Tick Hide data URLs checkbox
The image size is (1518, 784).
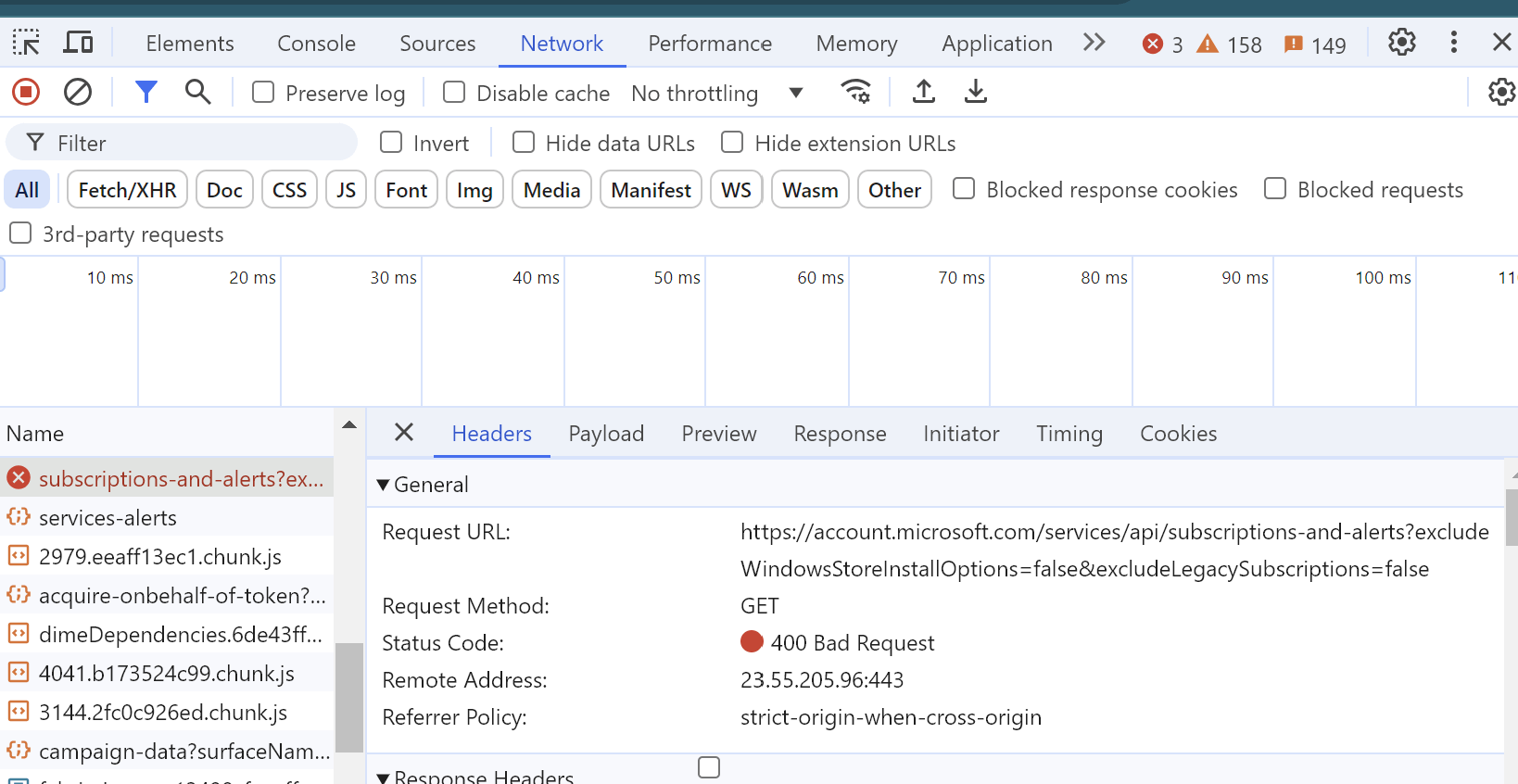[524, 143]
